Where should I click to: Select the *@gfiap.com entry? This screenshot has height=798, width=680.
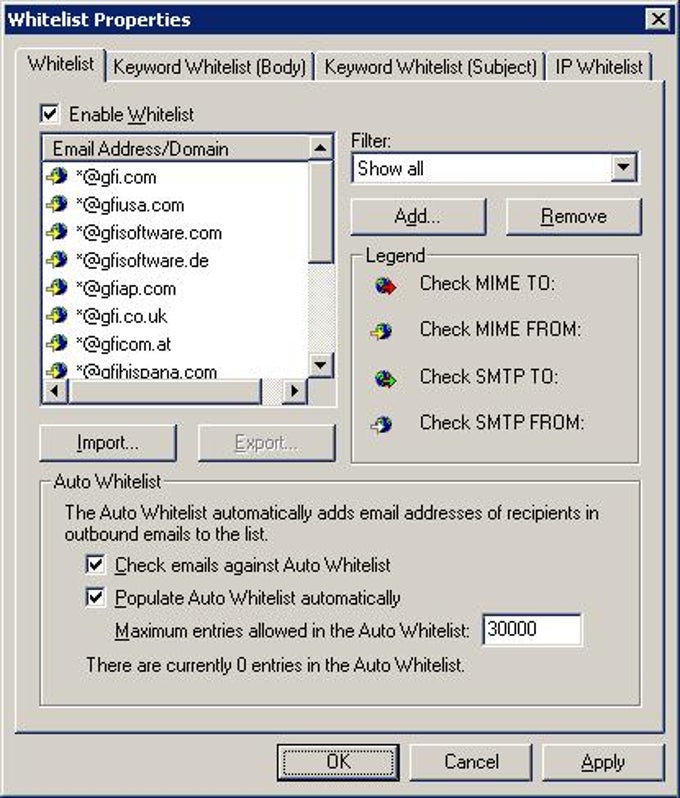pyautogui.click(x=126, y=289)
